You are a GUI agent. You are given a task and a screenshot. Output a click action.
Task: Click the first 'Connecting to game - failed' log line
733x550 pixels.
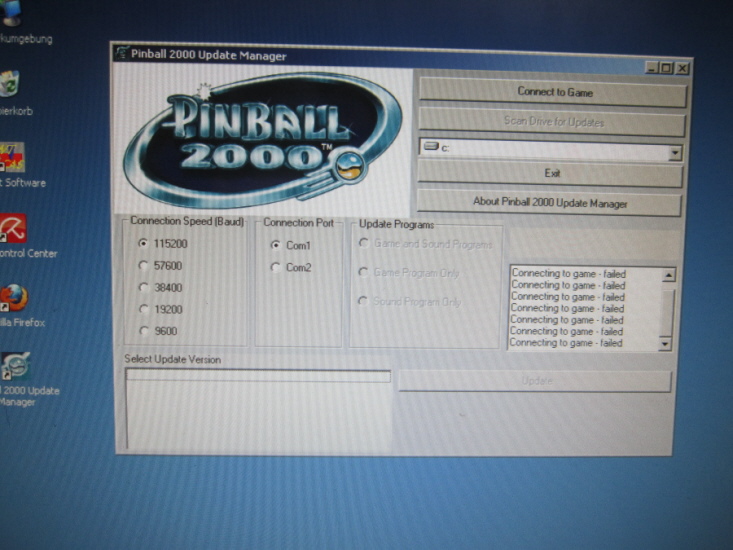(568, 273)
